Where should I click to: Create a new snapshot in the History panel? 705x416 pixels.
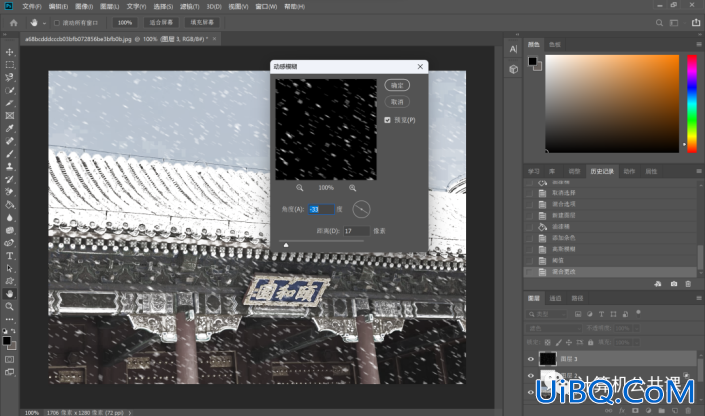(x=674, y=284)
